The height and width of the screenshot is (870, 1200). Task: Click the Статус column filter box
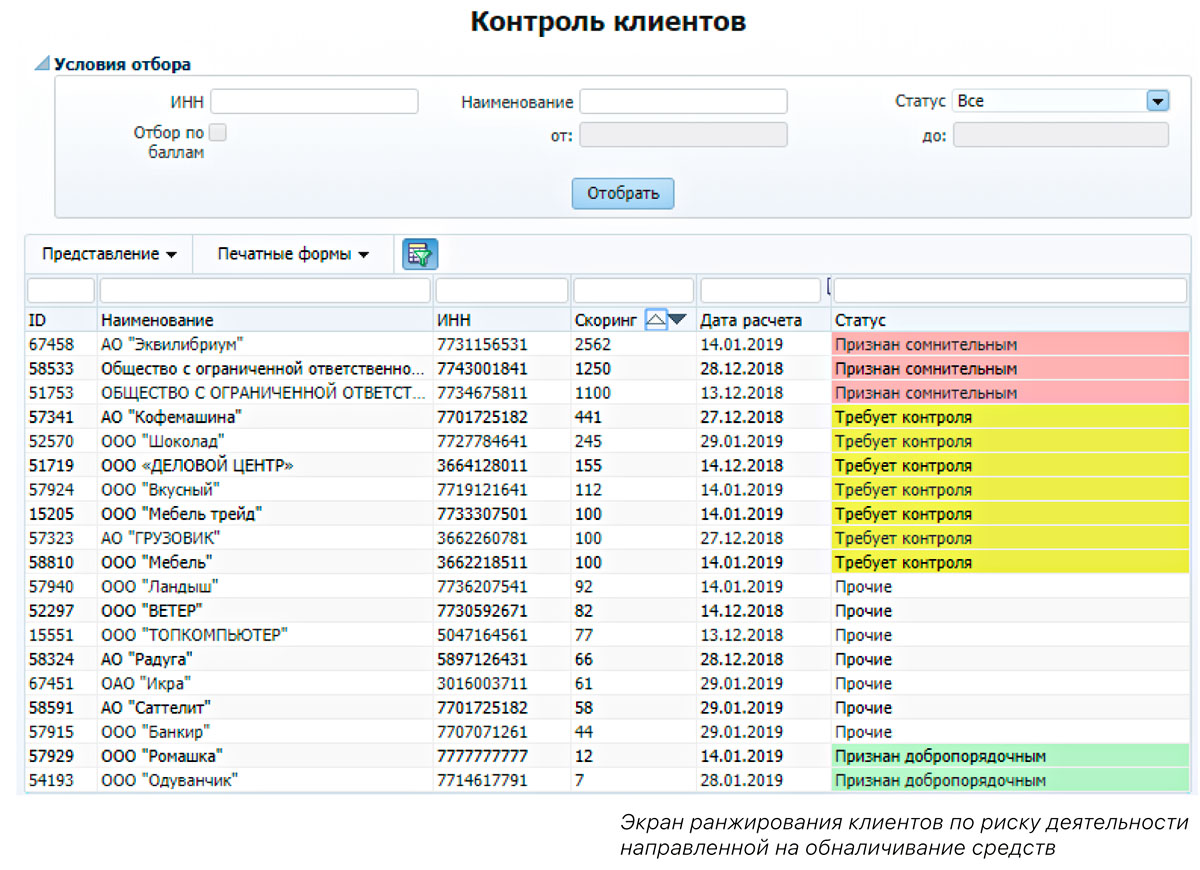pyautogui.click(x=1010, y=290)
